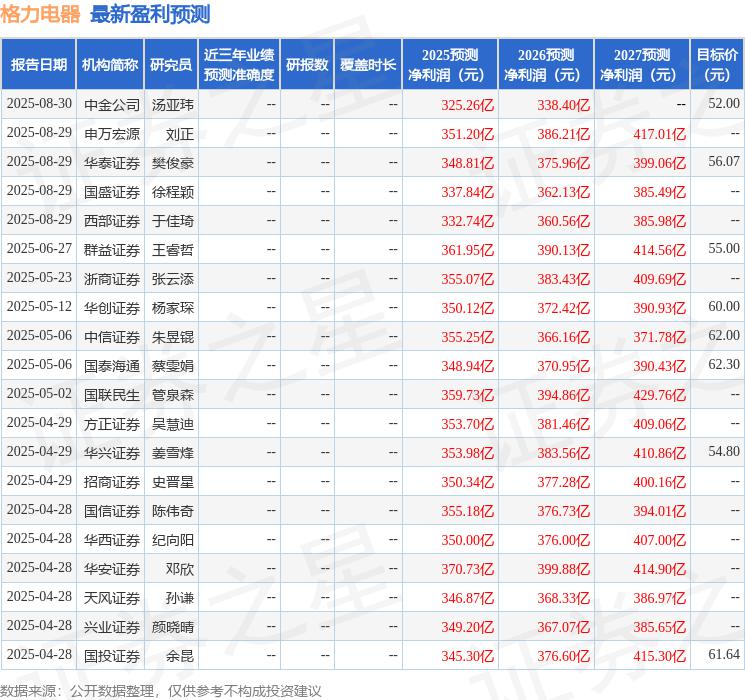This screenshot has width=745, height=700.
Task: Select analyst 史晋星
Action: [172, 482]
